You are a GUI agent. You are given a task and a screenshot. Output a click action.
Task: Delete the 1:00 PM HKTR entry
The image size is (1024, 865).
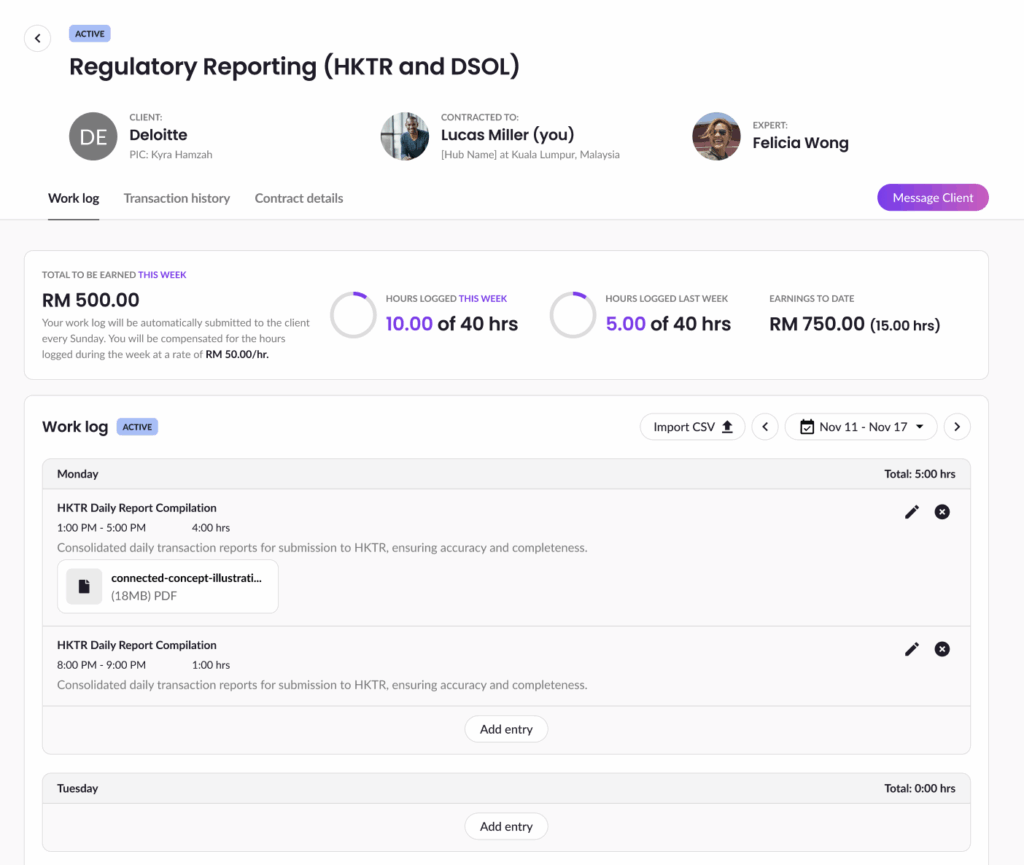pos(942,512)
